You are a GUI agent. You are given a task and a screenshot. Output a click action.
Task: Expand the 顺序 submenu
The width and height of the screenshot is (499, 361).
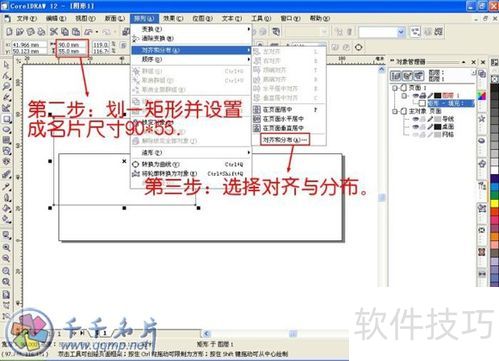[192, 59]
